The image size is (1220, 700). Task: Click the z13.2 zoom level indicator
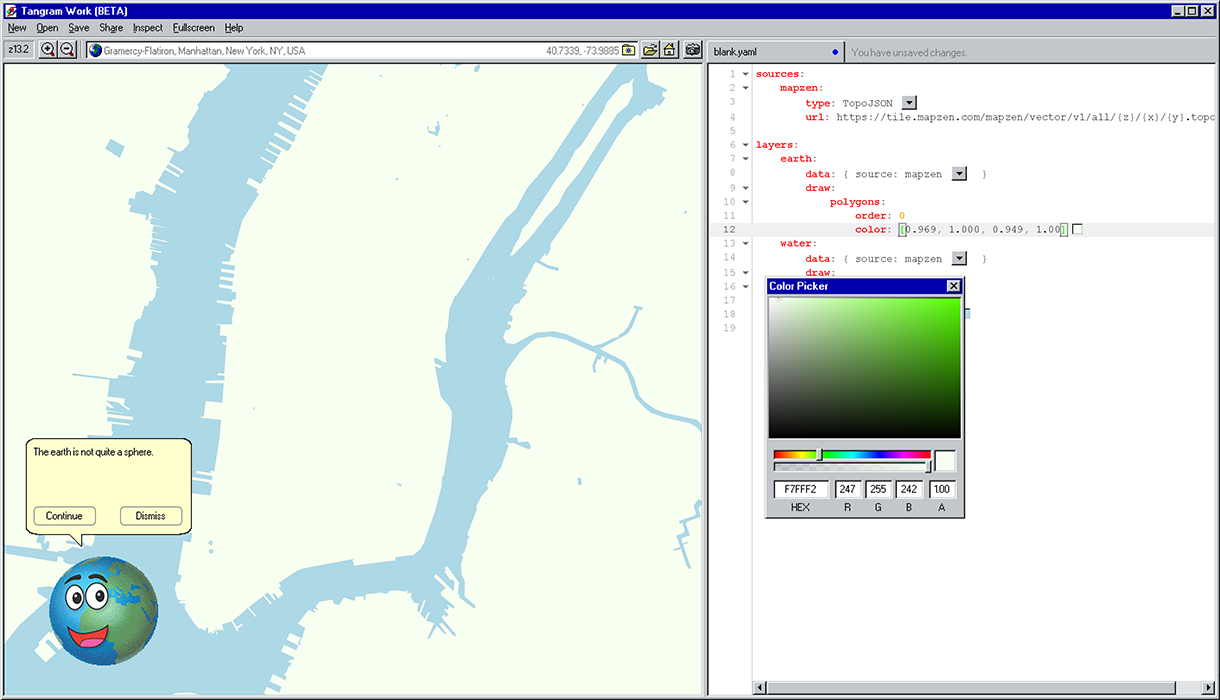[x=20, y=50]
